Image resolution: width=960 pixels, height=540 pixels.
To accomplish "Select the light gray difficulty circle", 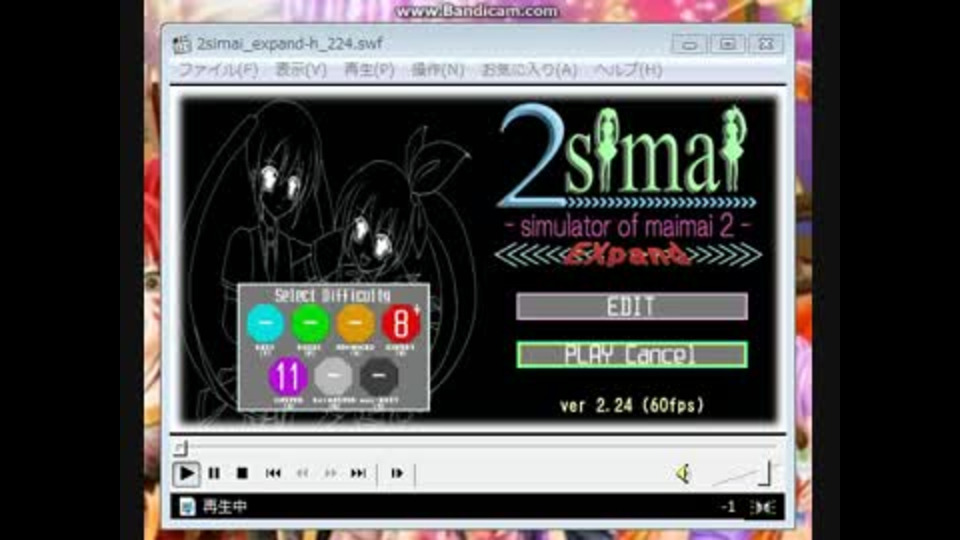I will pyautogui.click(x=333, y=375).
